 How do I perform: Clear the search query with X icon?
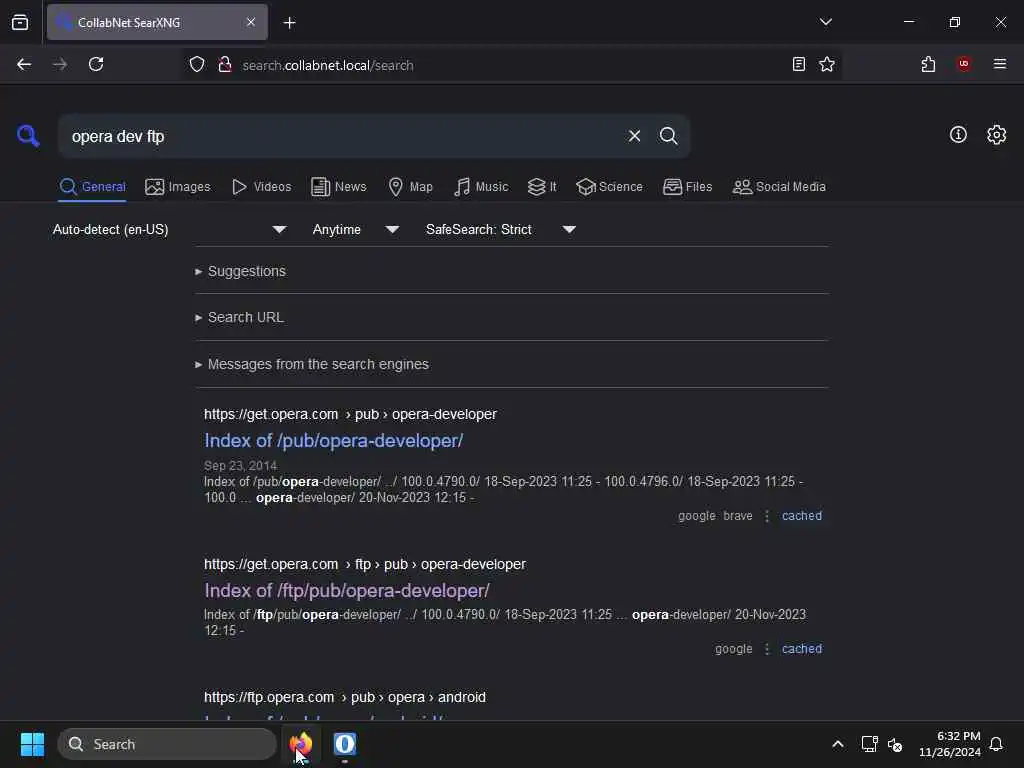pos(634,136)
